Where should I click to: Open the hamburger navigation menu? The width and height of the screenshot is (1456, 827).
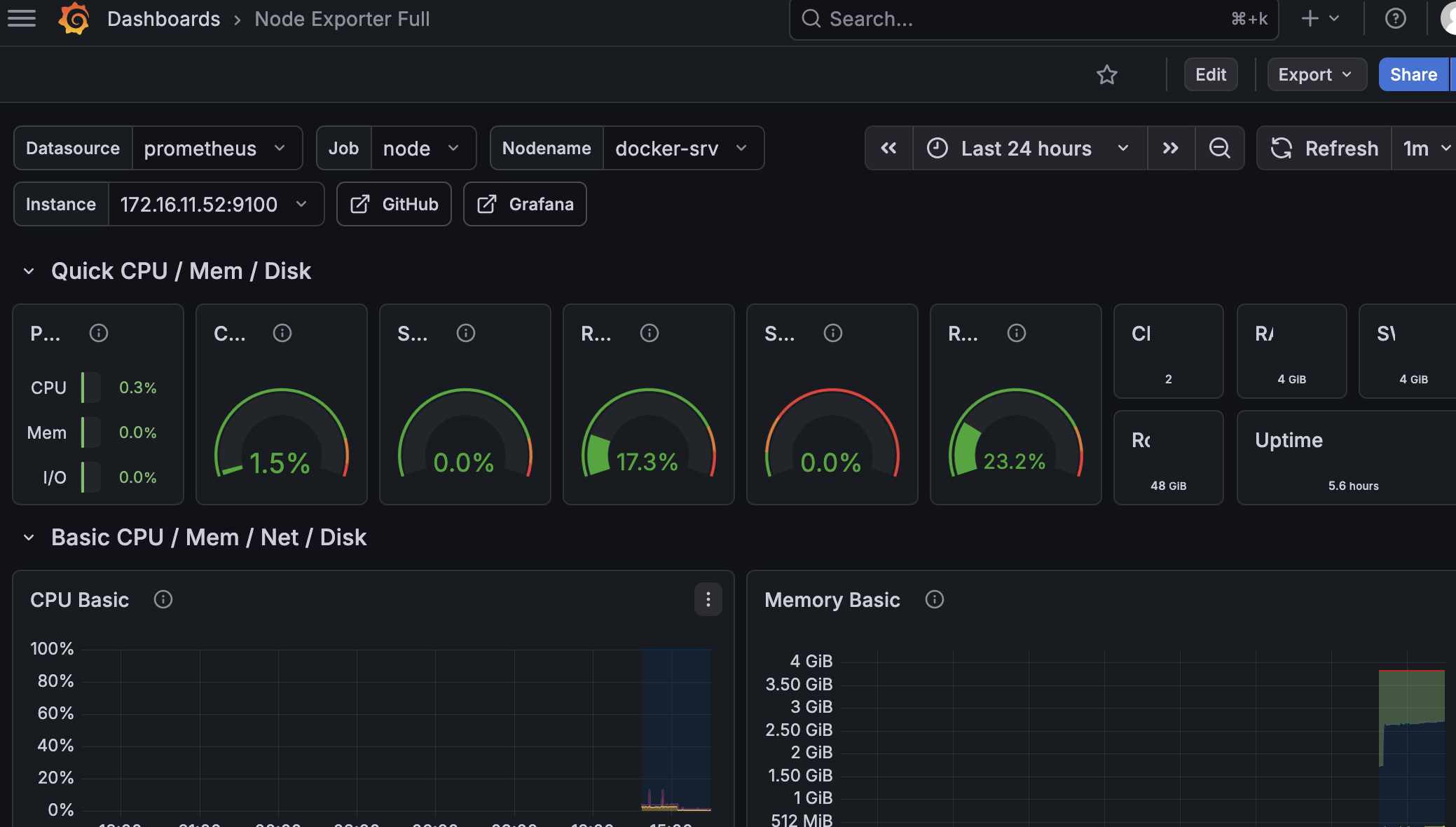point(22,18)
